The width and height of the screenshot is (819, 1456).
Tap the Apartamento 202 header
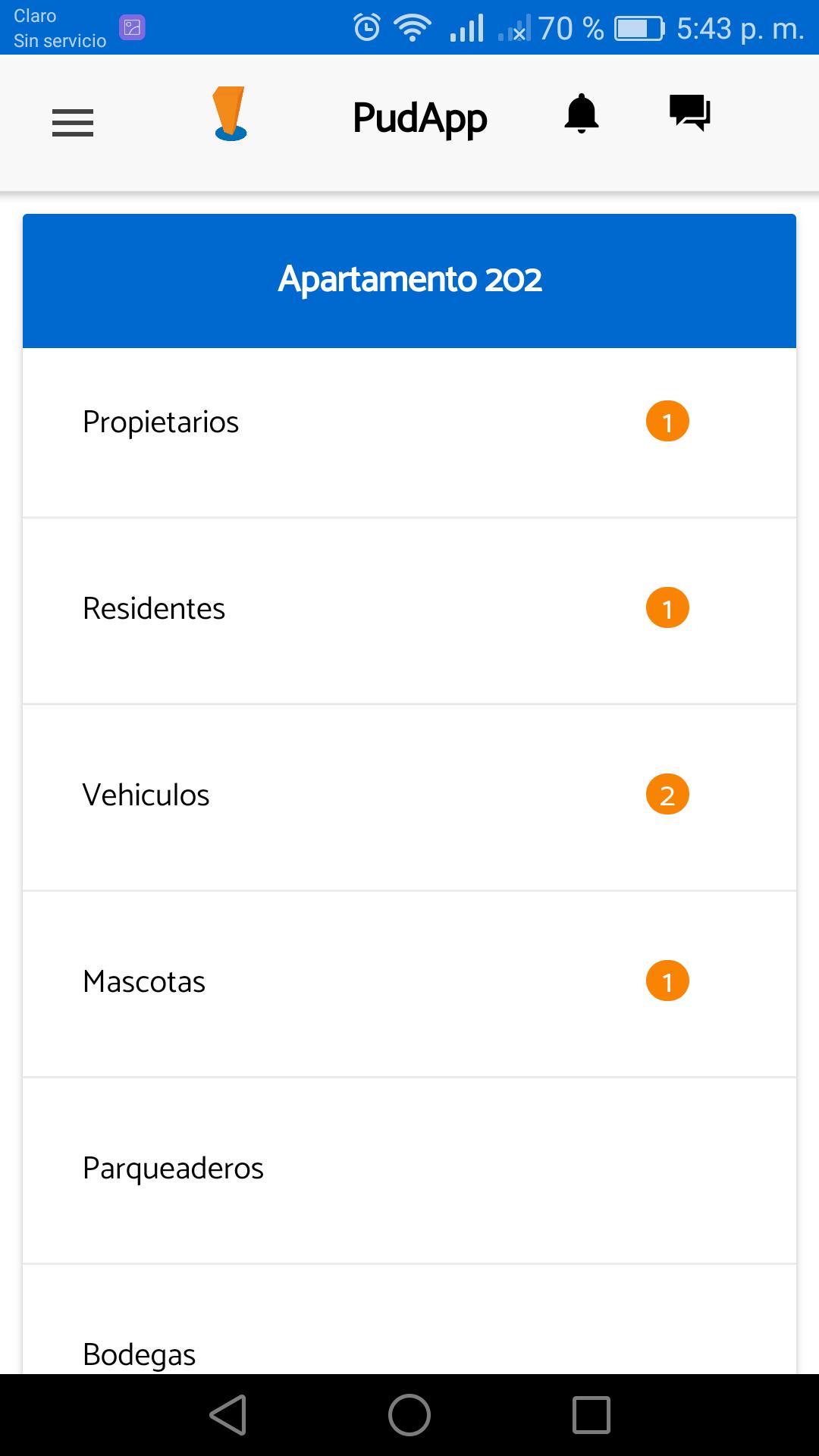coord(409,280)
